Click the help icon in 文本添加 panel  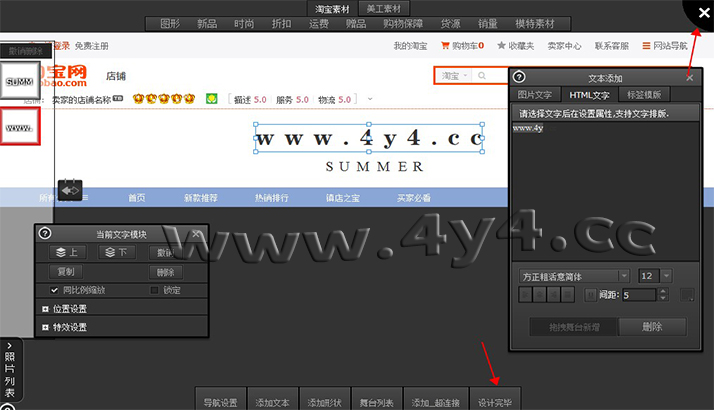[x=519, y=77]
